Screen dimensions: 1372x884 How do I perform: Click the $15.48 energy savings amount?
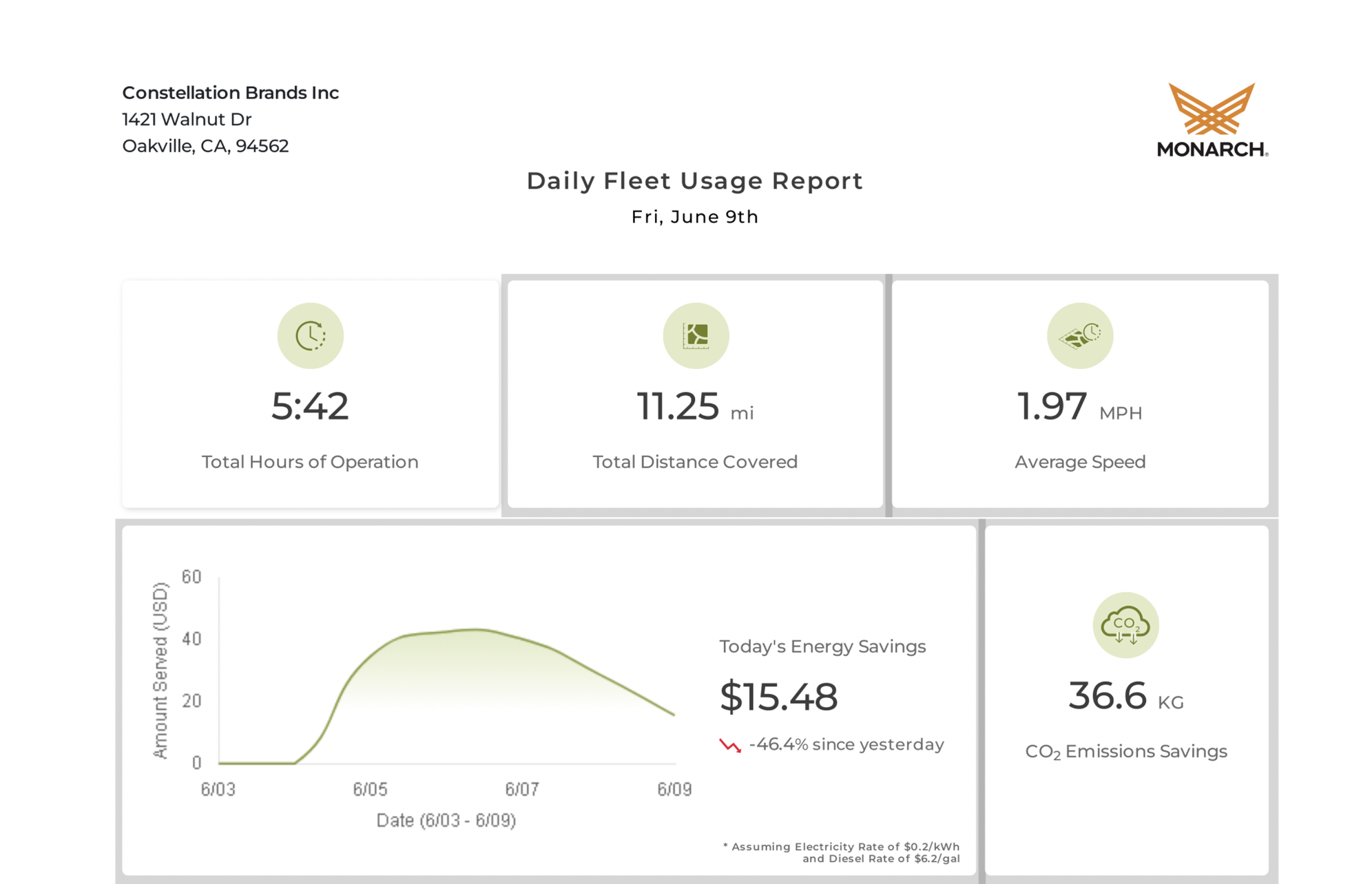point(778,696)
